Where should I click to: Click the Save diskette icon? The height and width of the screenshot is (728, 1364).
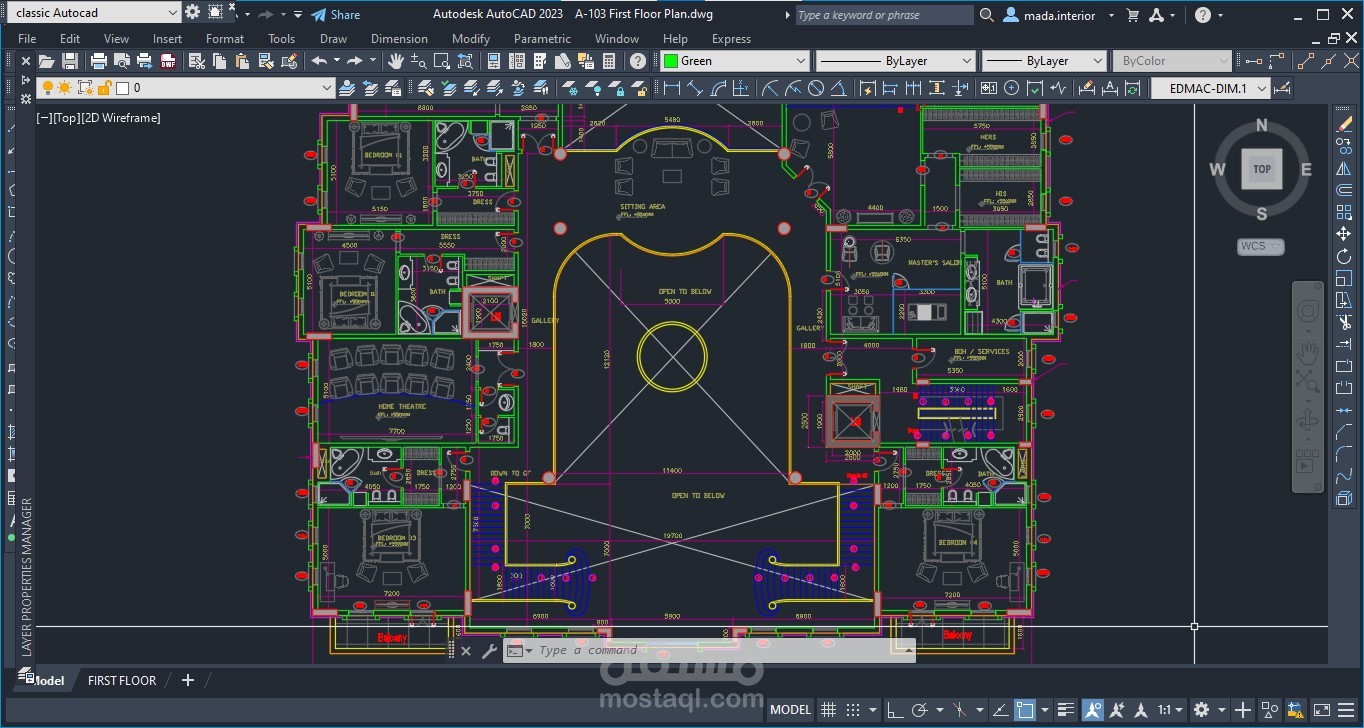click(x=70, y=61)
